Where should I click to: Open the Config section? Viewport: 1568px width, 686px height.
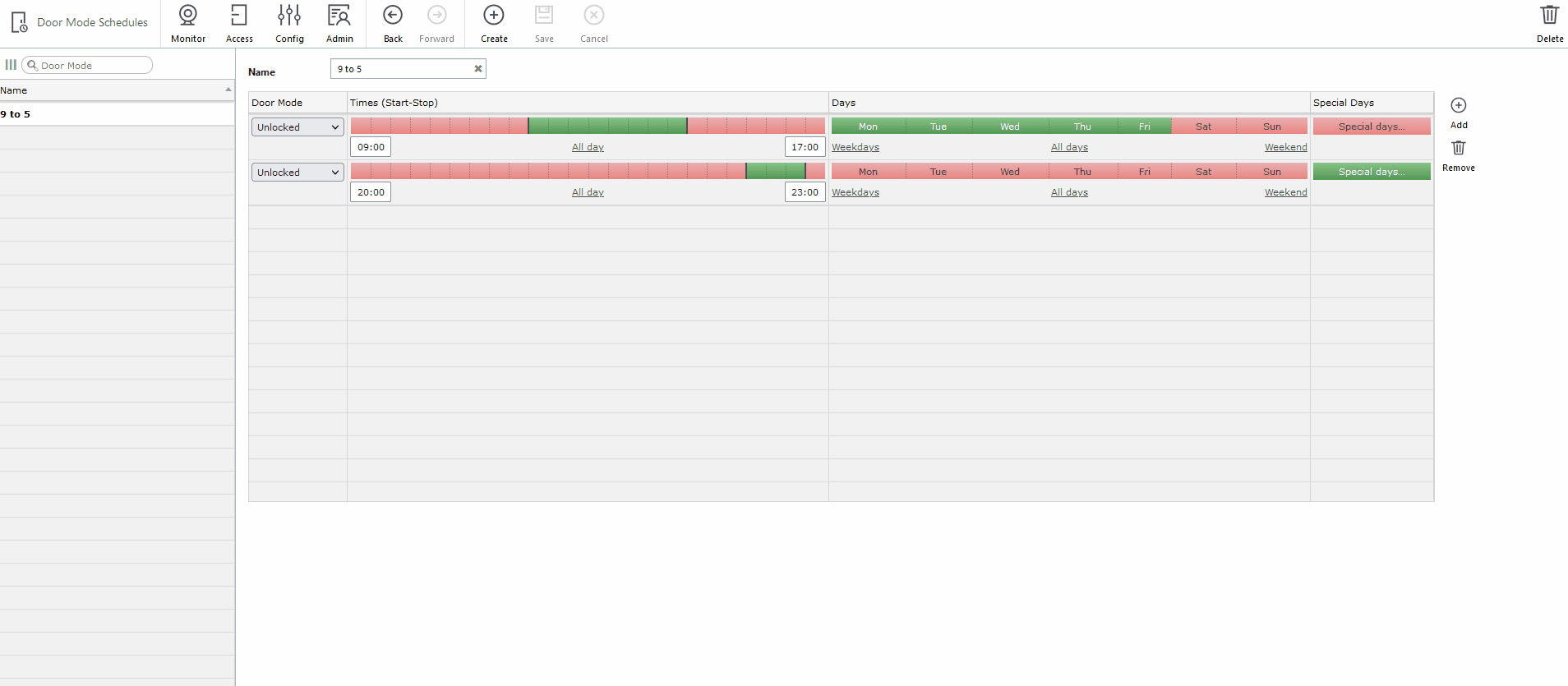(x=289, y=24)
